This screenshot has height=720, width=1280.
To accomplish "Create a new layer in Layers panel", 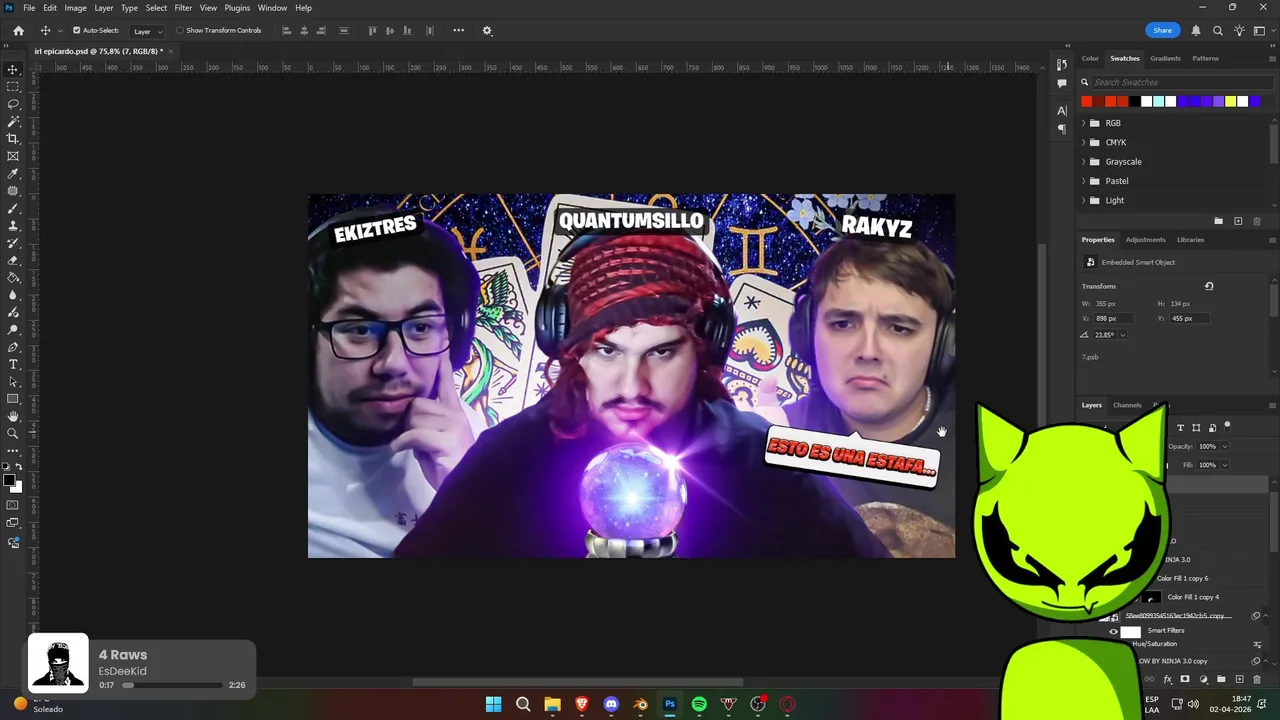I will pos(1239,679).
